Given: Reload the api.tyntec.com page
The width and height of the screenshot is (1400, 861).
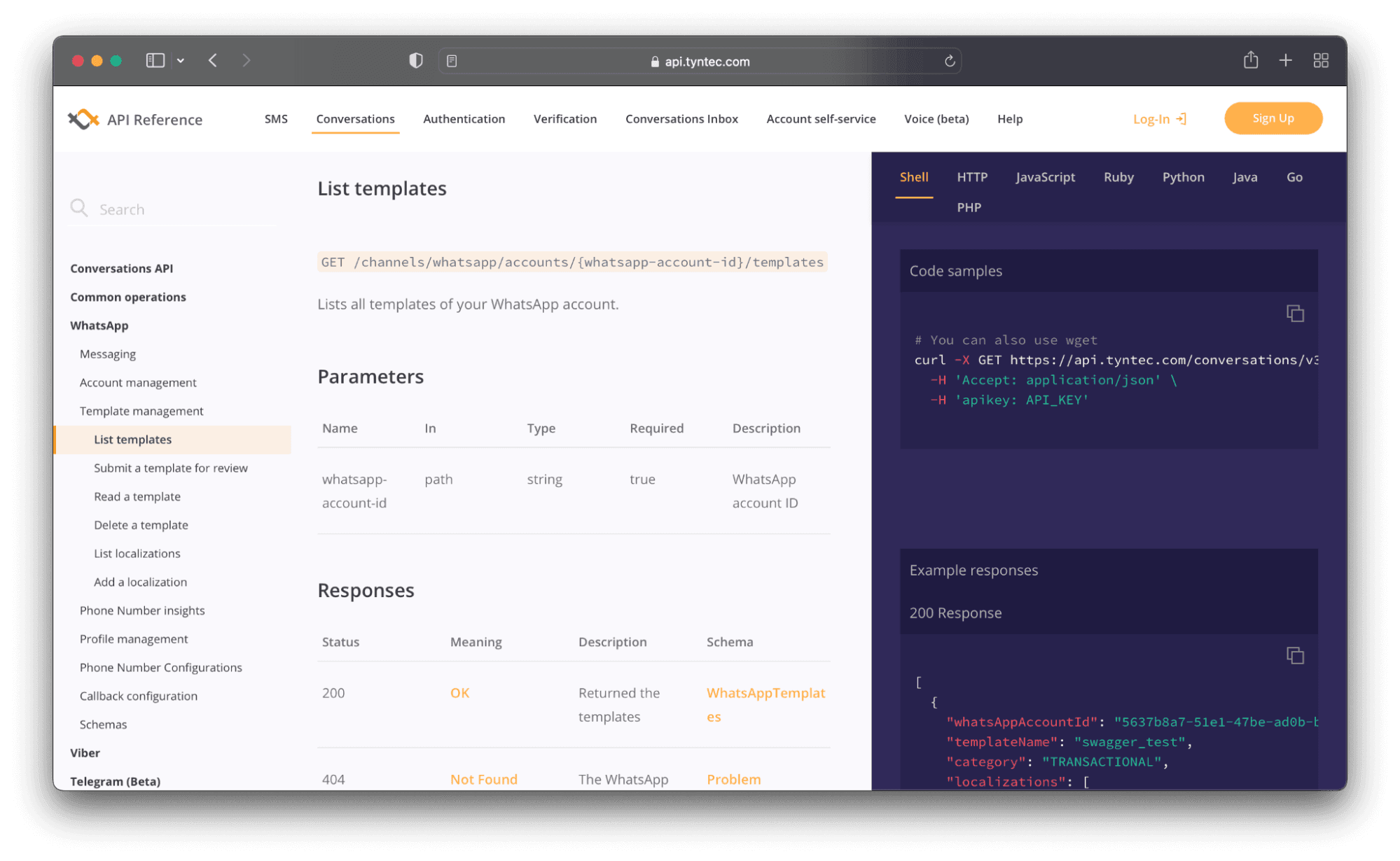Looking at the screenshot, I should (x=950, y=61).
